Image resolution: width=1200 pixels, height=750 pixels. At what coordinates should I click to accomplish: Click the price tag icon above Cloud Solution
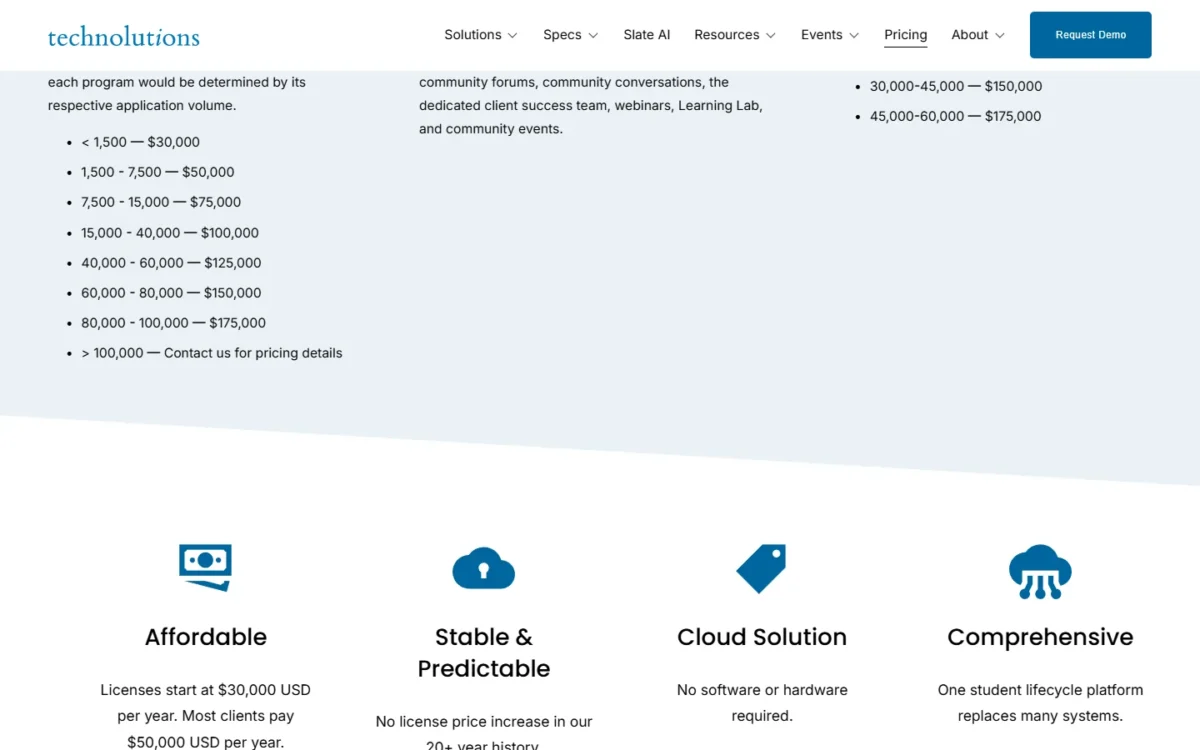pyautogui.click(x=762, y=568)
